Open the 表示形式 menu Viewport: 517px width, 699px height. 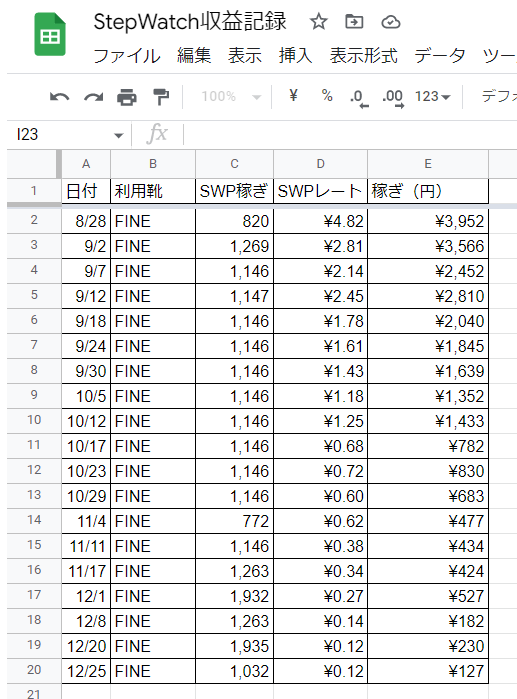363,56
